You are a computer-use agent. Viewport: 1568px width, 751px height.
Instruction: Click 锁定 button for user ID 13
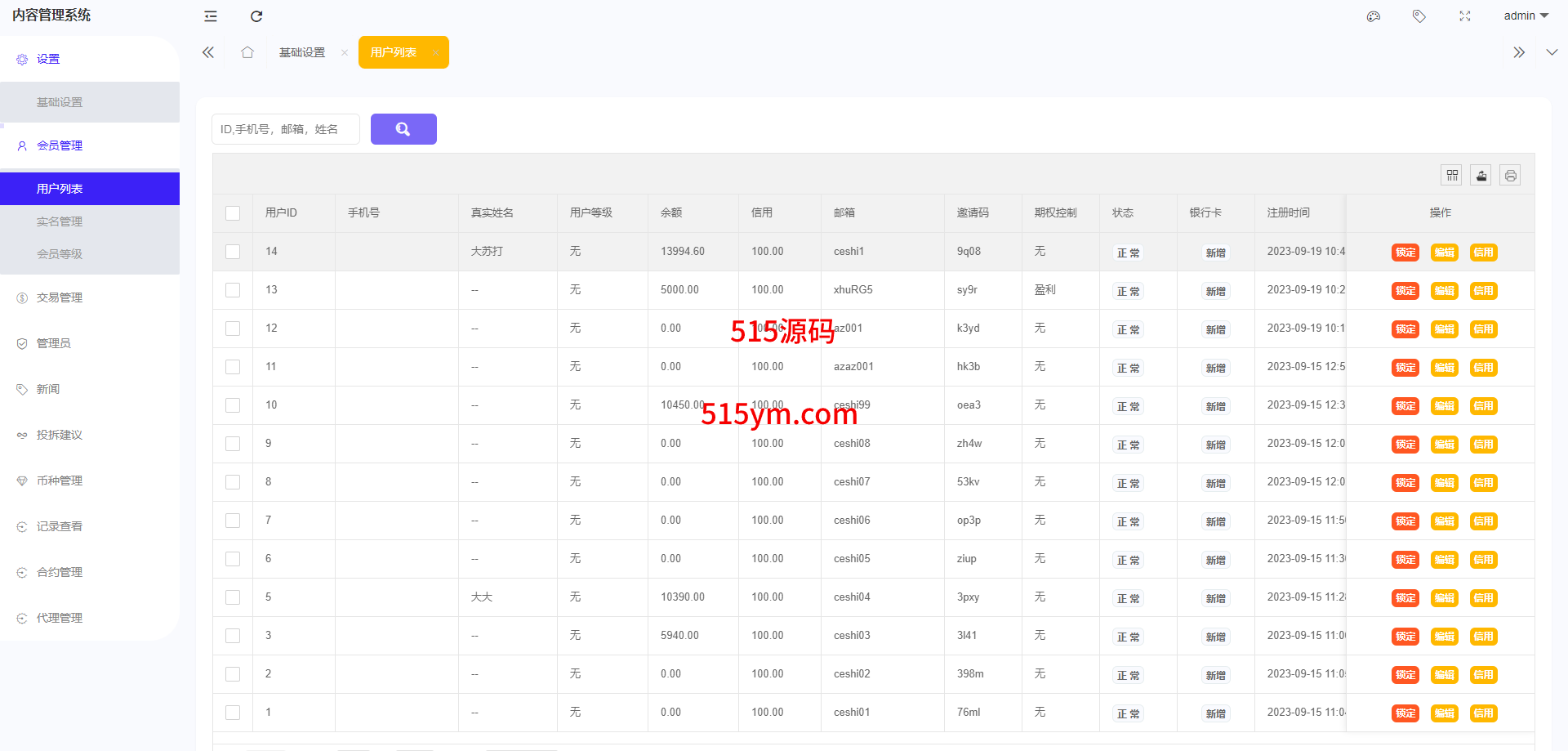click(1405, 291)
